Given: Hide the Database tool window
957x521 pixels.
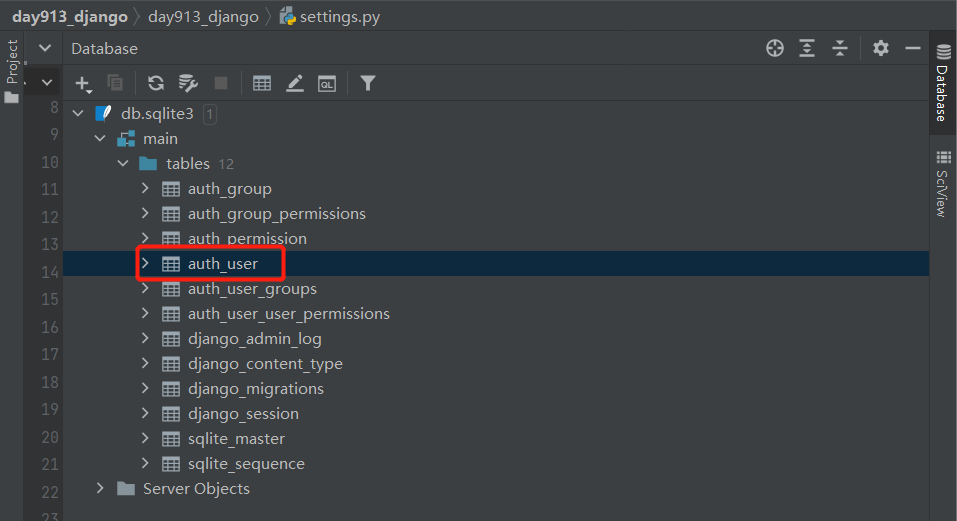Looking at the screenshot, I should tap(912, 48).
